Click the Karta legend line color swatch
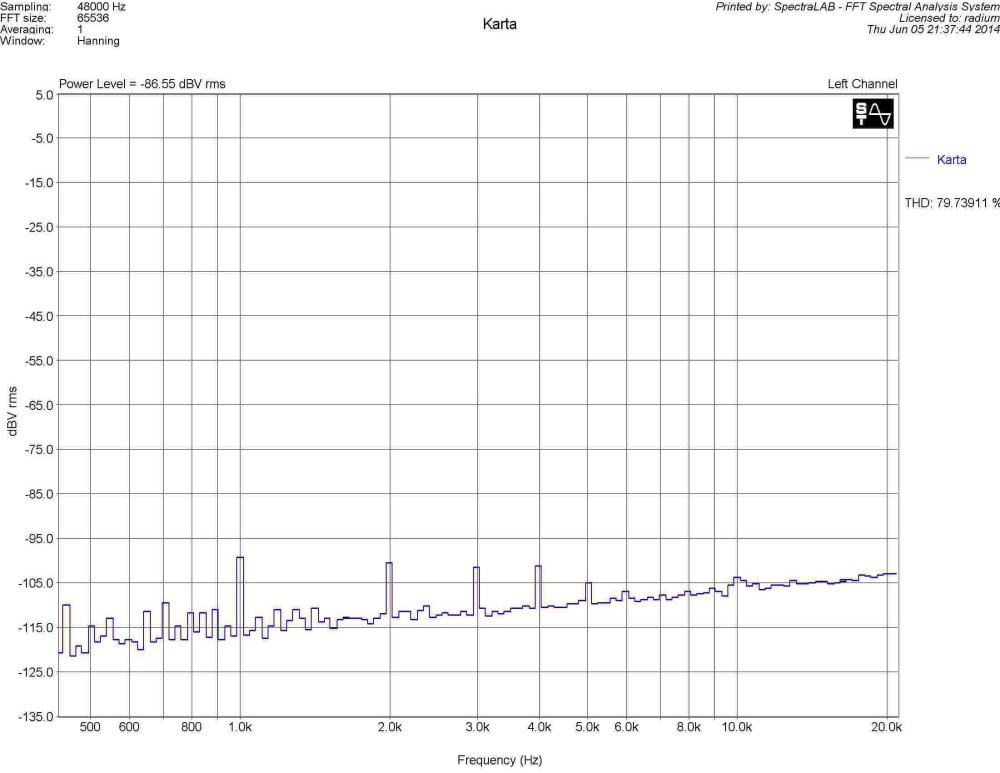Viewport: 1000px width, 773px height. [x=916, y=160]
